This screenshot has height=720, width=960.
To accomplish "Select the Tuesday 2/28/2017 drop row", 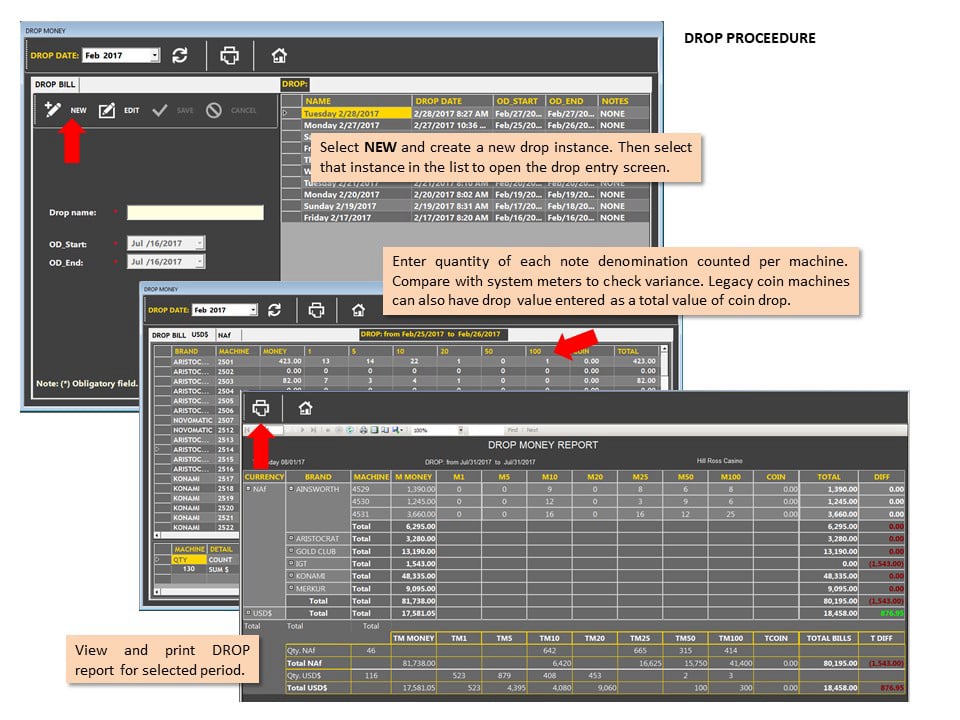I will [x=465, y=113].
